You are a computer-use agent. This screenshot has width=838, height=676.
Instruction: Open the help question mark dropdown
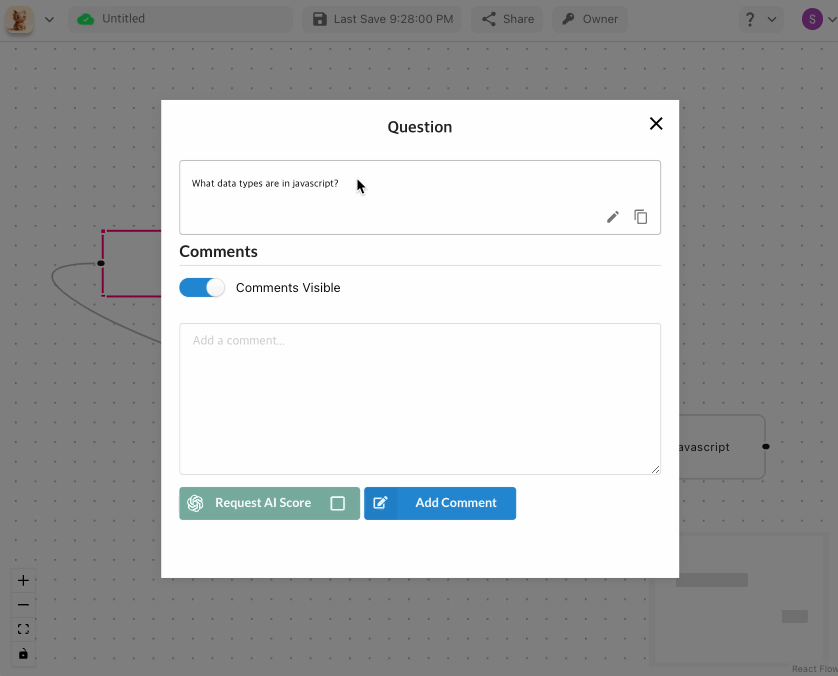(761, 19)
